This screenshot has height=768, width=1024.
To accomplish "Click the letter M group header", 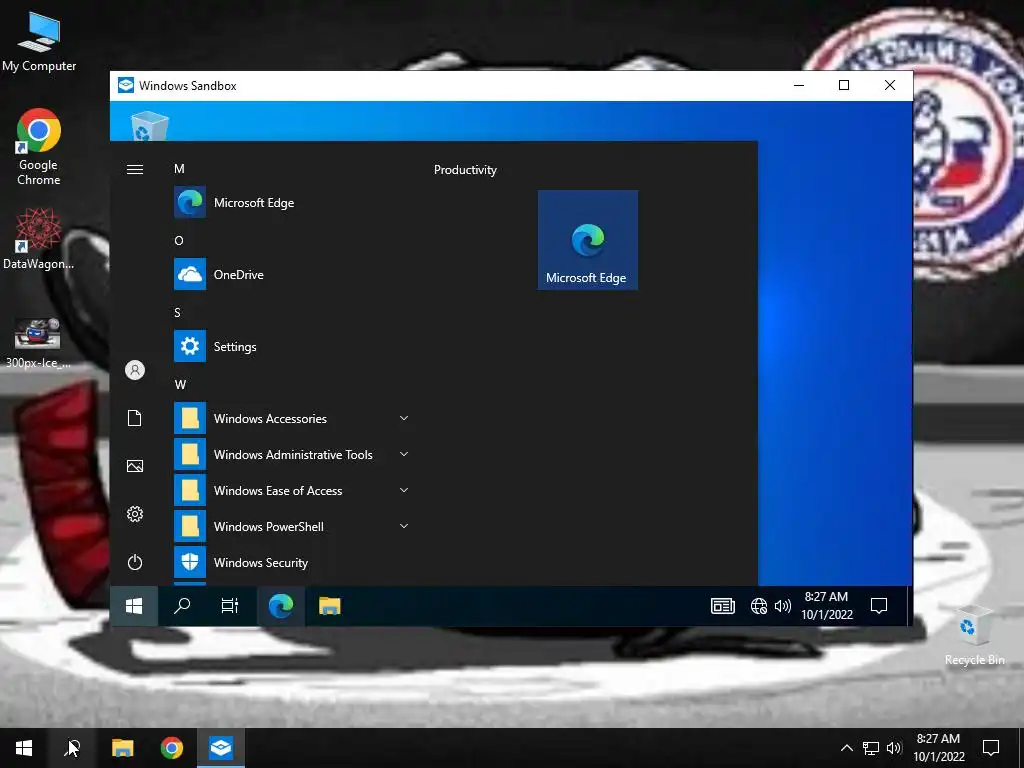I will point(179,168).
